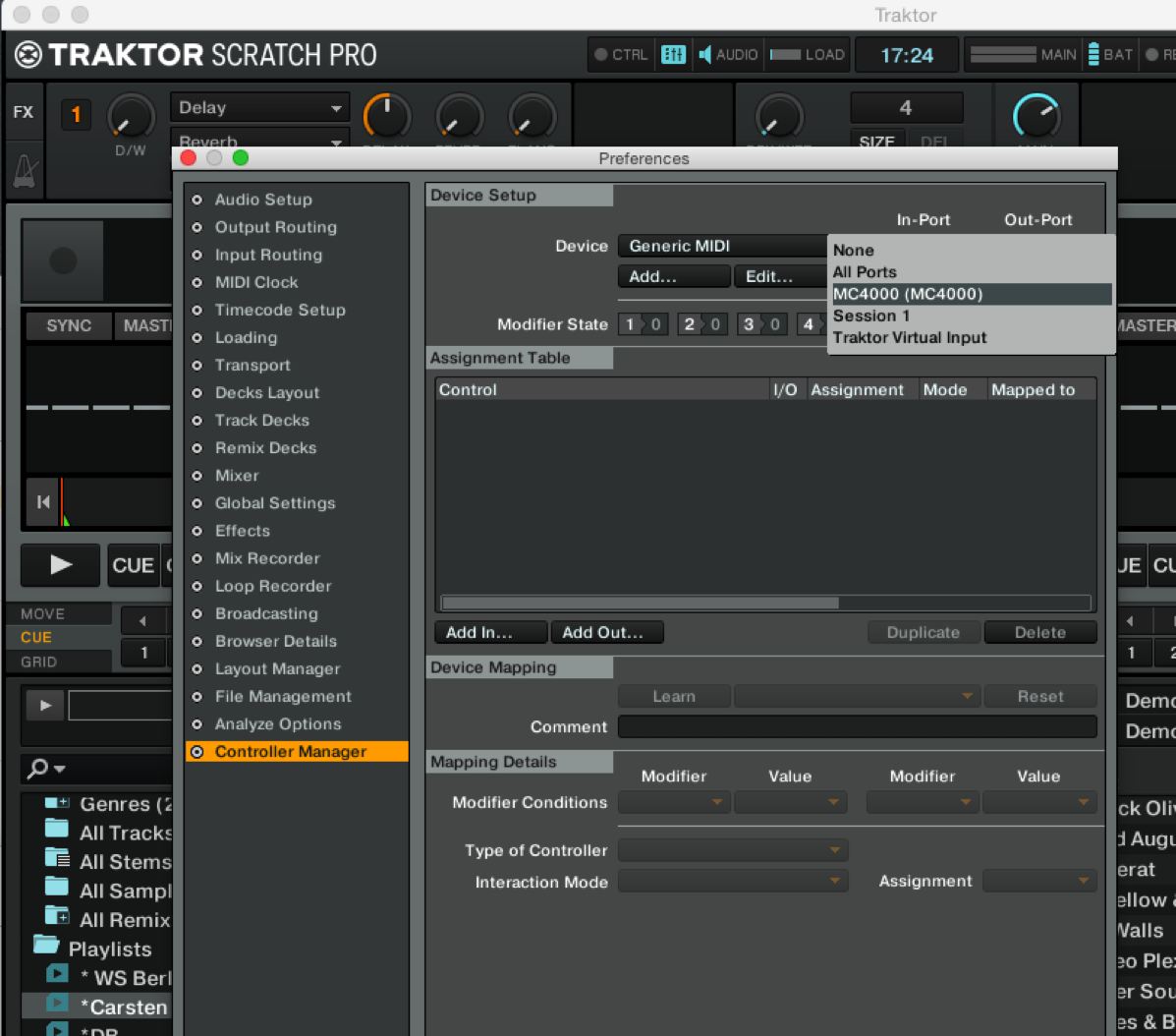Toggle FX unit 1 on button
1176x1036 pixels.
tap(76, 116)
